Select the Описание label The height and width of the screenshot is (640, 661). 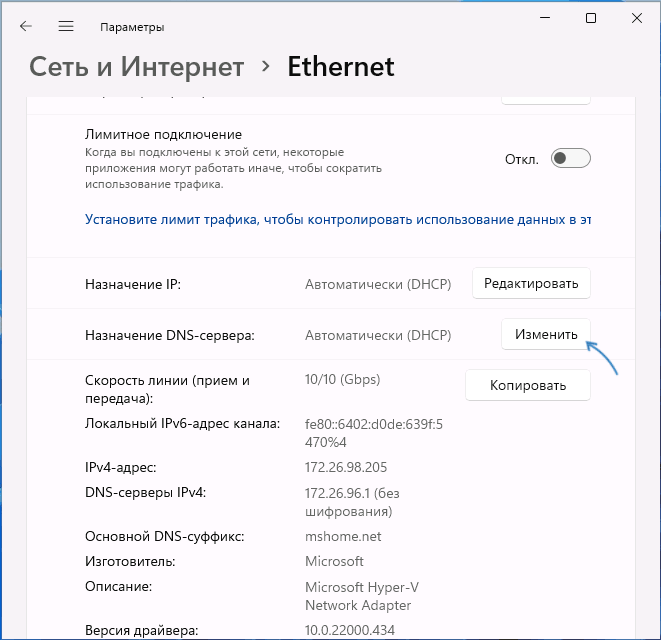118,586
